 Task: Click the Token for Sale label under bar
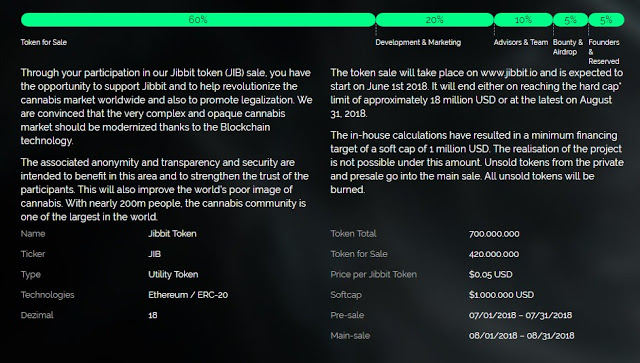pos(44,42)
